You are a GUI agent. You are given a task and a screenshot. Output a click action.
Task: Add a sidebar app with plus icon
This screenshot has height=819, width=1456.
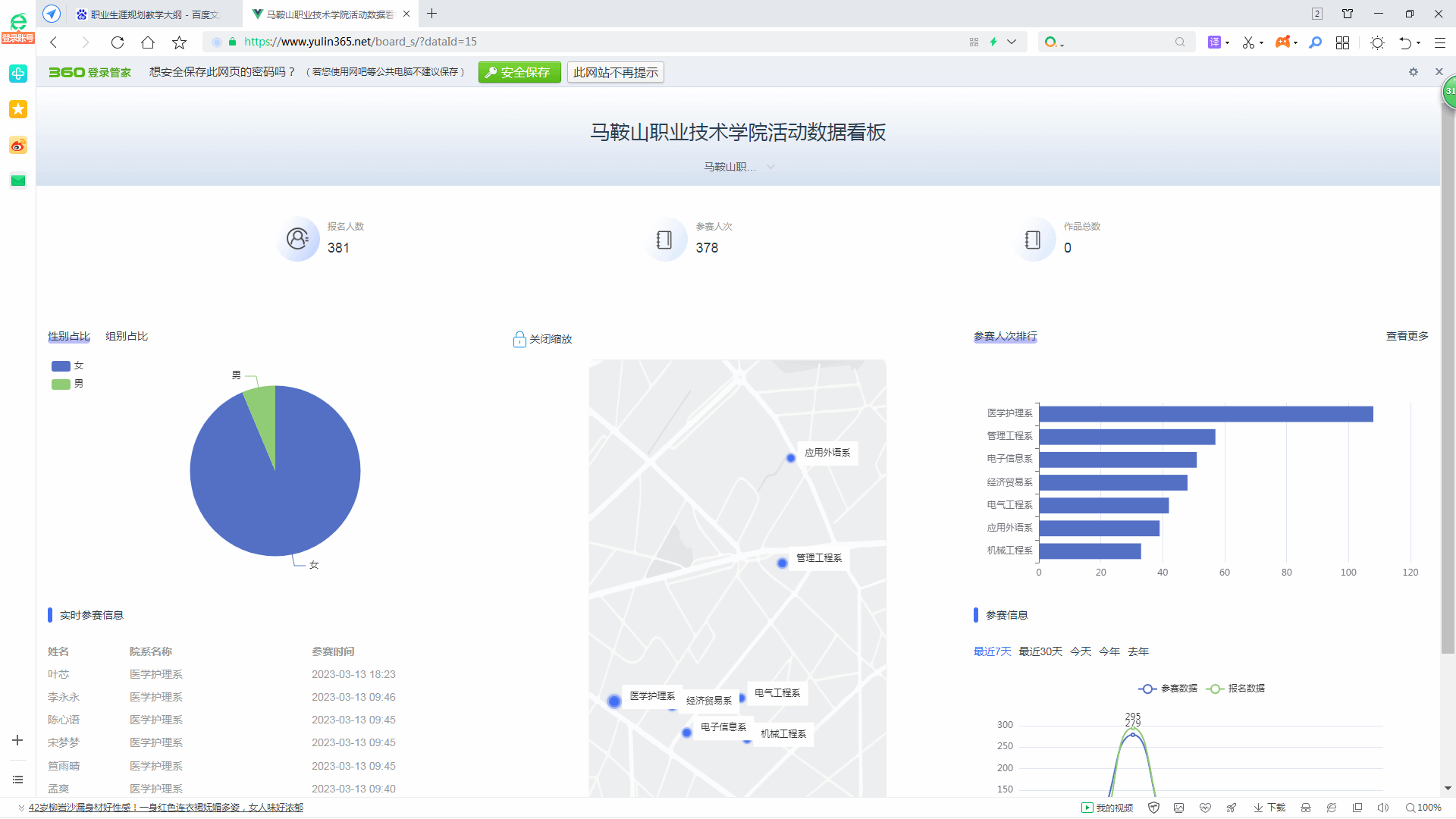[17, 740]
